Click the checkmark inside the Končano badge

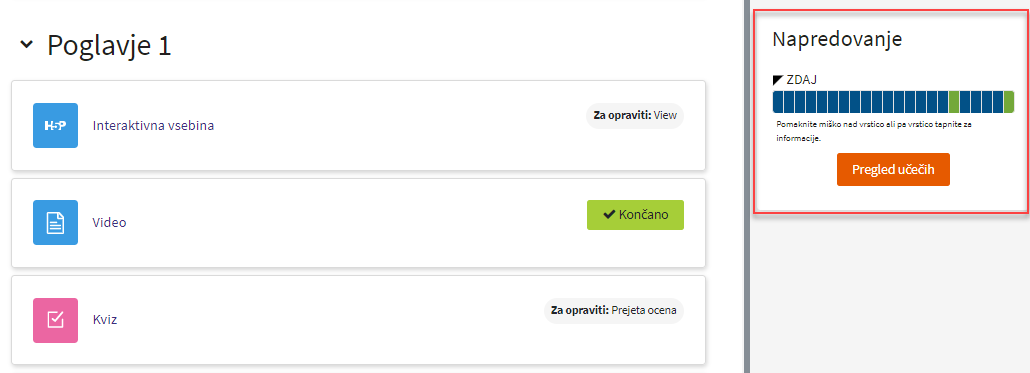pyautogui.click(x=609, y=215)
